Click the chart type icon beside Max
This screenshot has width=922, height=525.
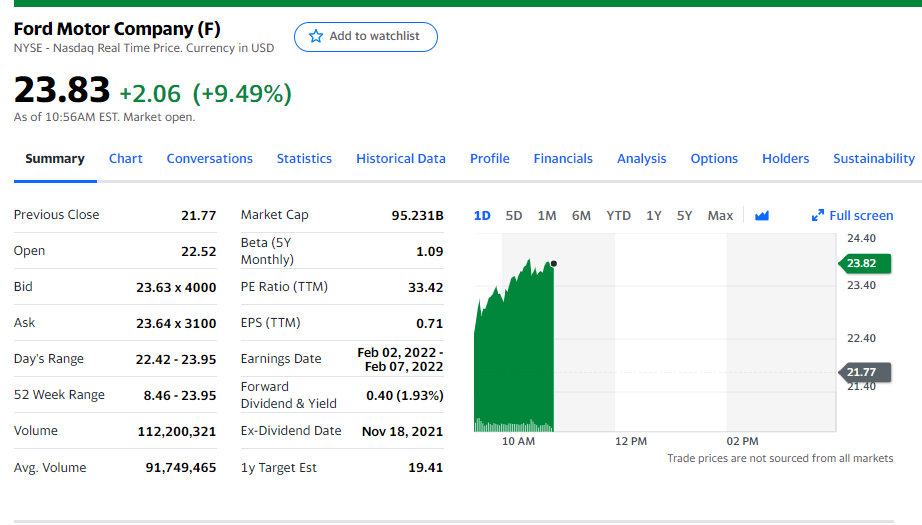762,216
